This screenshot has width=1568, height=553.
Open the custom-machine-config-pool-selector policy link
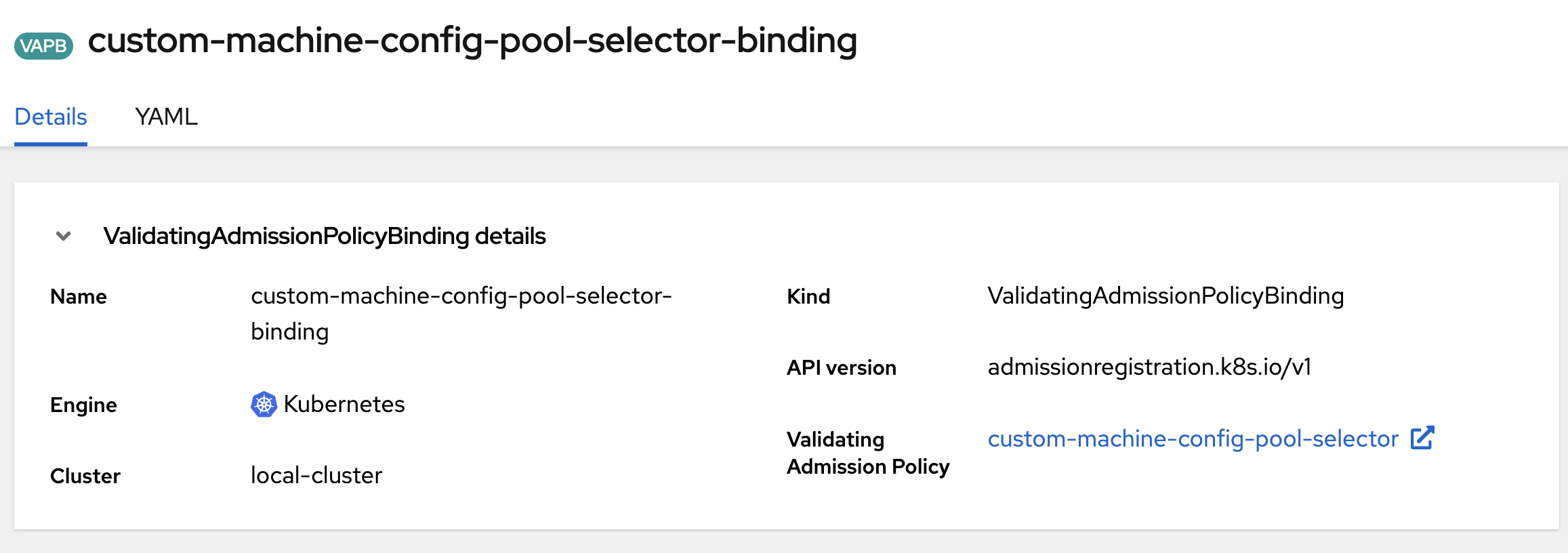click(1193, 439)
